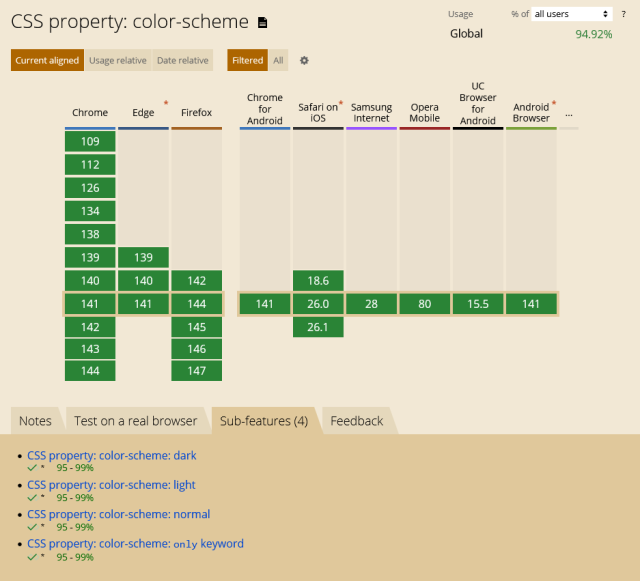Viewport: 640px width, 581px height.
Task: Switch to Usage relative view
Action: coord(117,60)
